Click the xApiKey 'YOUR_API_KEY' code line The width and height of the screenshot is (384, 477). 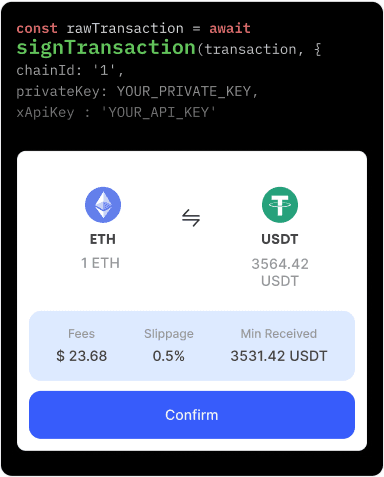[116, 112]
